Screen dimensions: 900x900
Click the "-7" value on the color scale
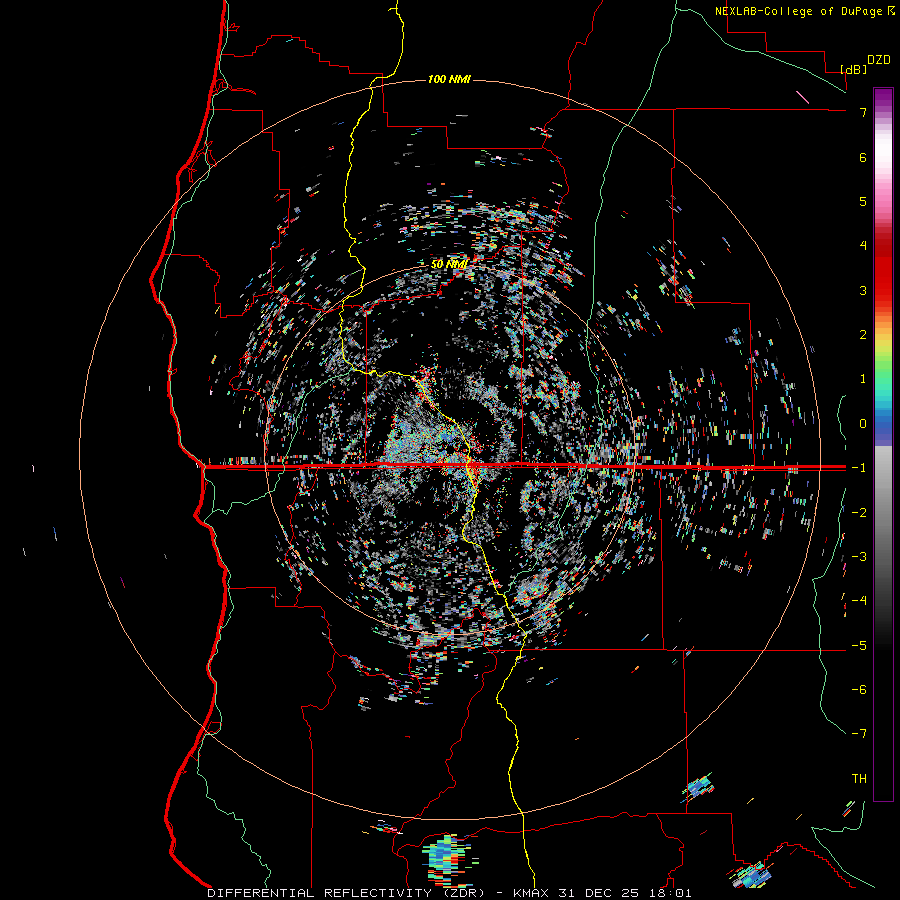(859, 734)
